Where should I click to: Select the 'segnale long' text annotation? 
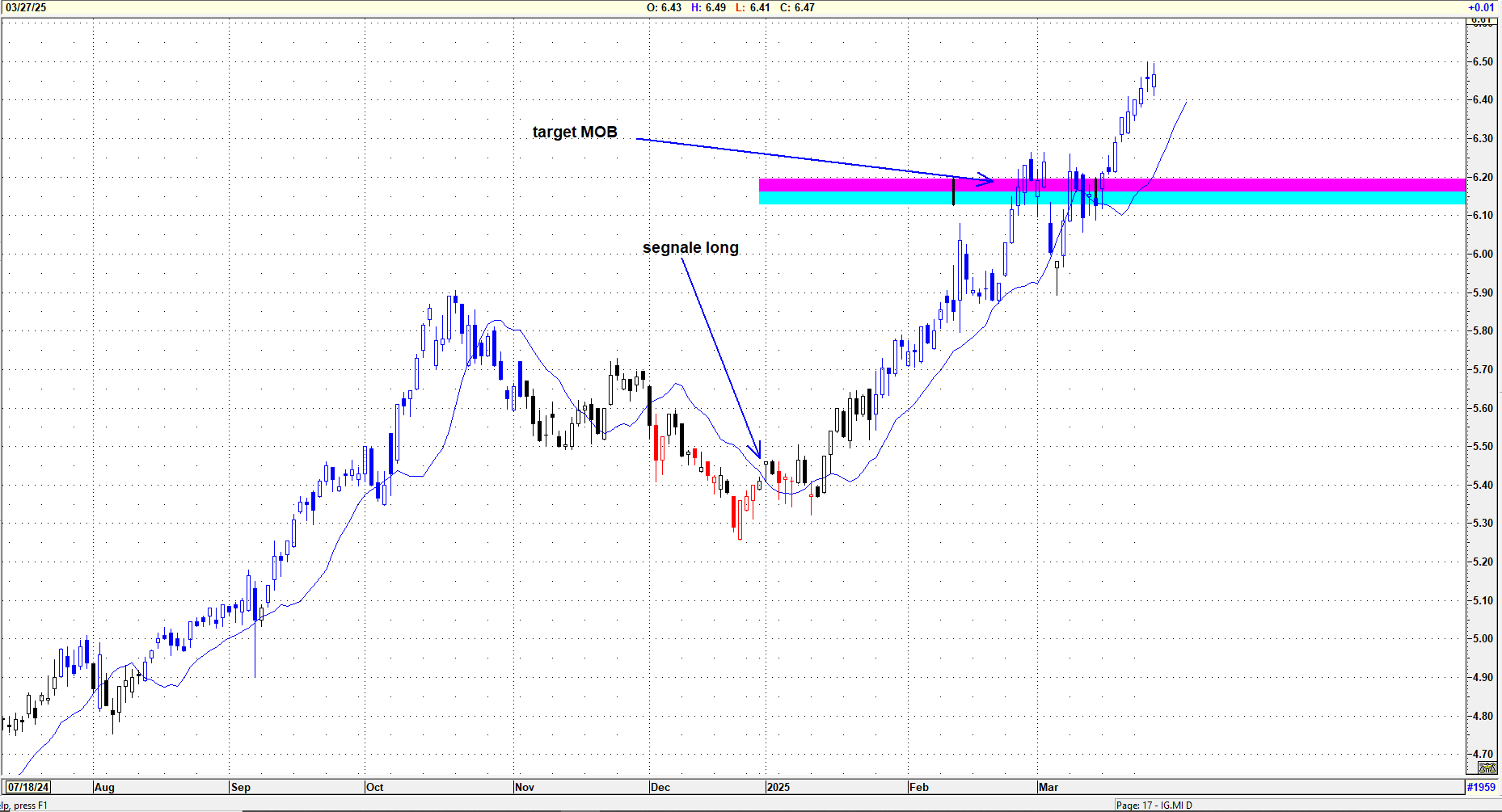[690, 248]
